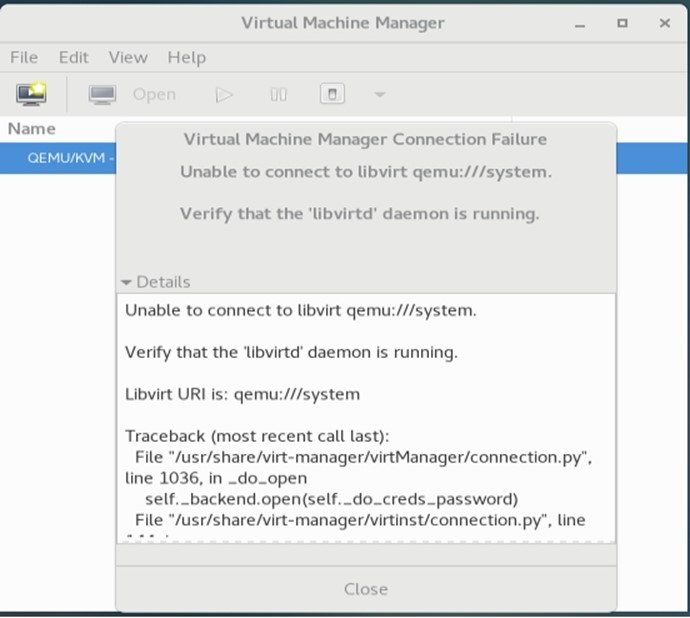This screenshot has height=618, width=690.
Task: Maximize the Virtual Machine Manager window
Action: point(623,22)
